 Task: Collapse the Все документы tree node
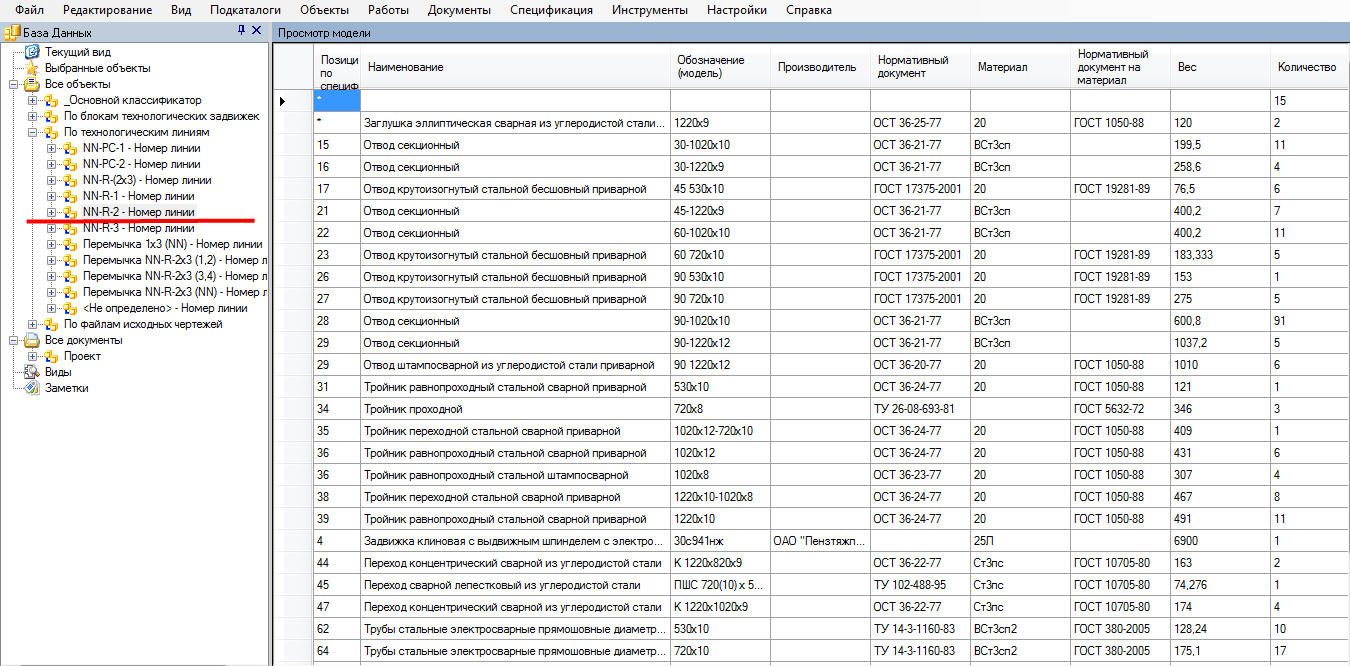point(14,340)
